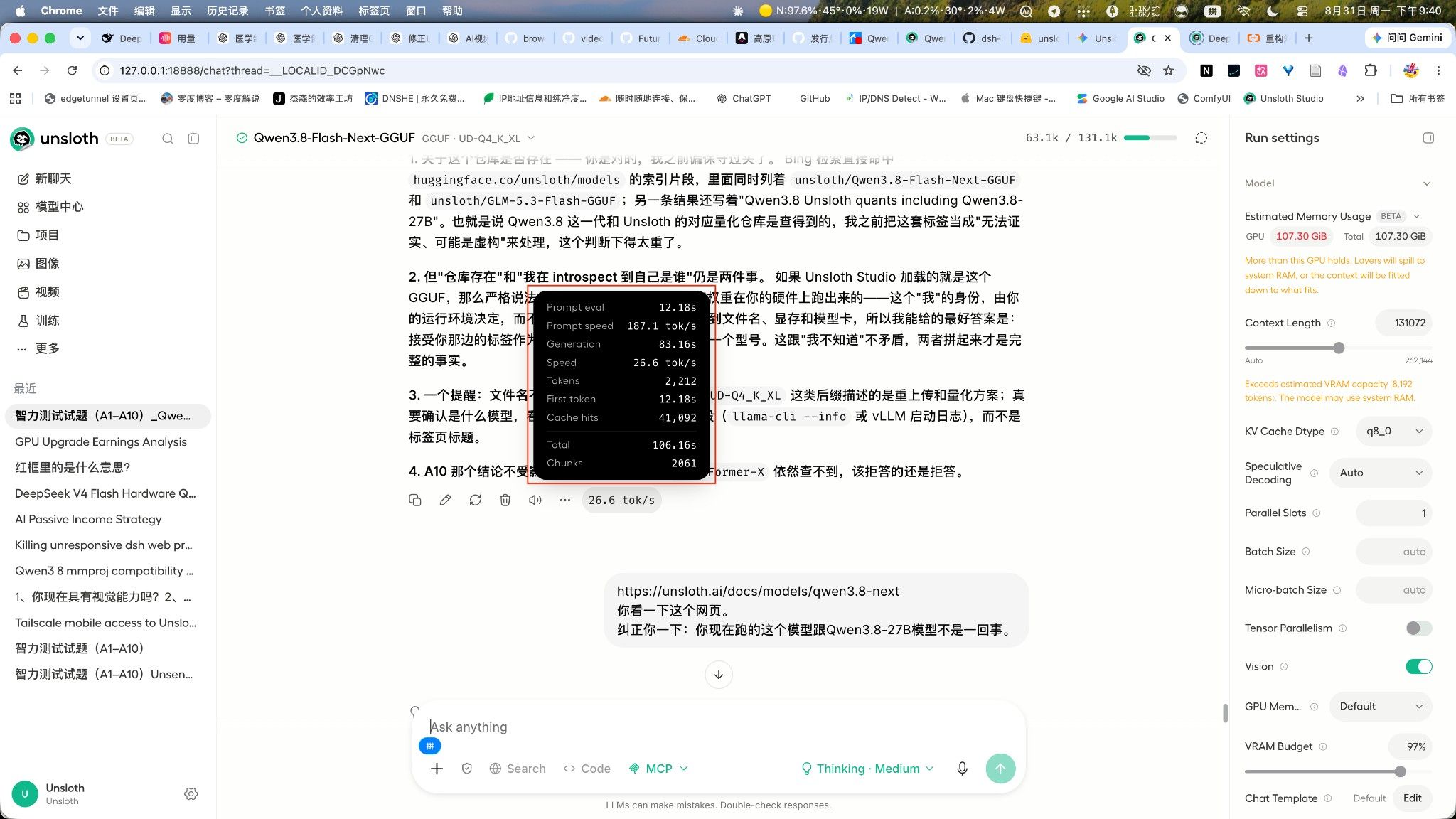The image size is (1456, 819).
Task: Read response aloud speaker icon
Action: [535, 500]
